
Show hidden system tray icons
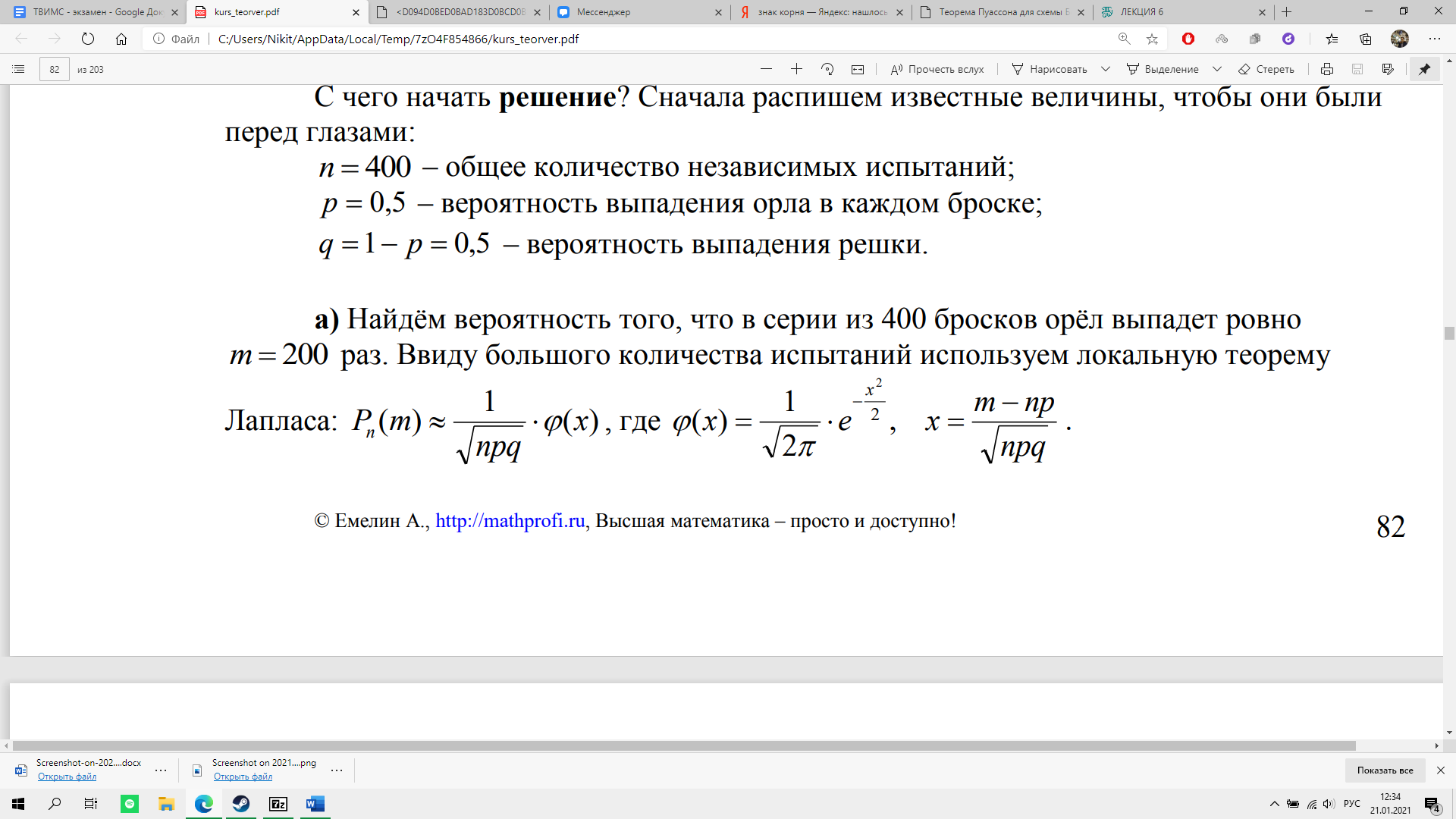[1274, 804]
